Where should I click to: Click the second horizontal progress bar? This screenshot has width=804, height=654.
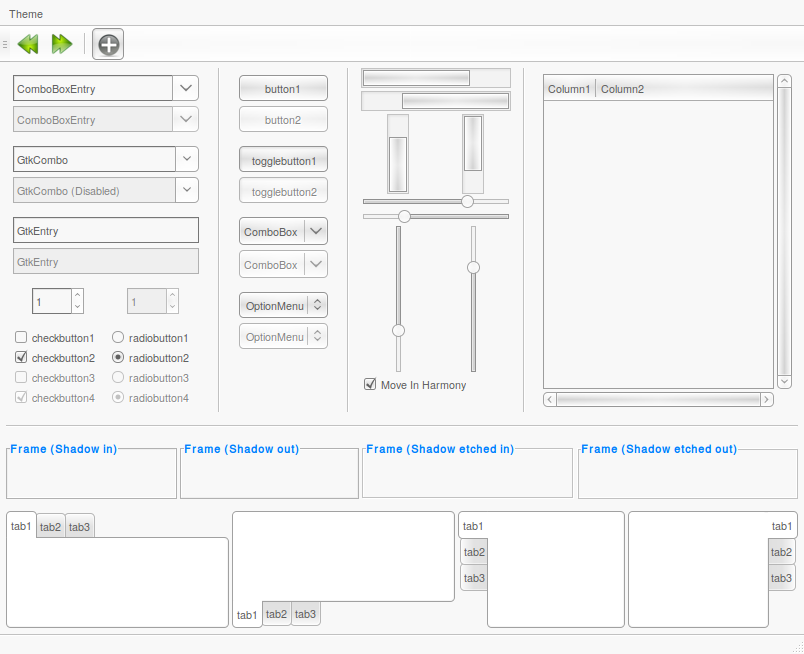tap(436, 101)
